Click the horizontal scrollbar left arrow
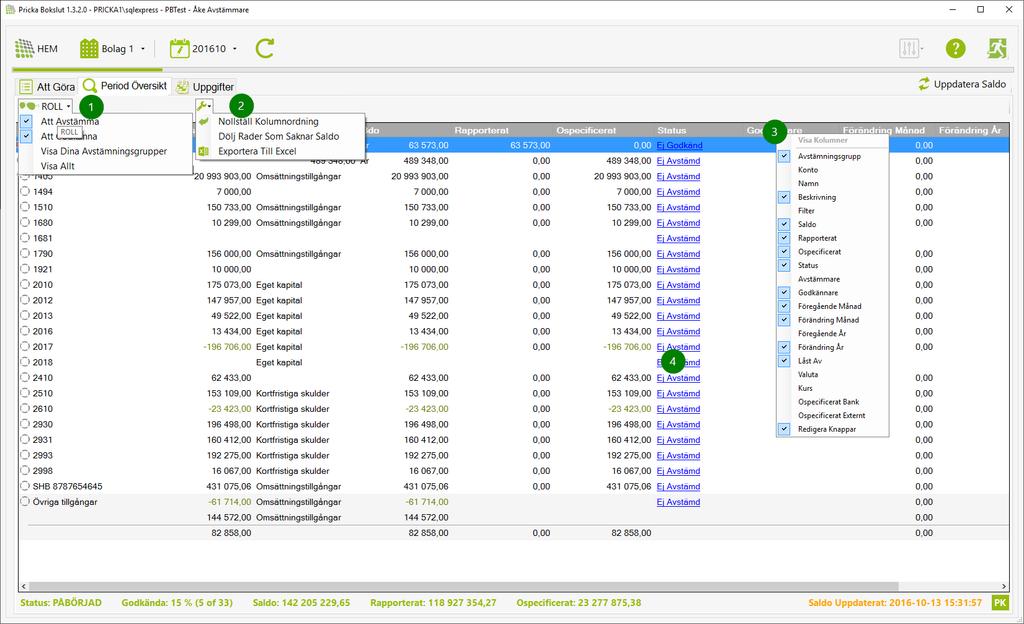Screen dimensions: 1024x624 pyautogui.click(x=24, y=586)
